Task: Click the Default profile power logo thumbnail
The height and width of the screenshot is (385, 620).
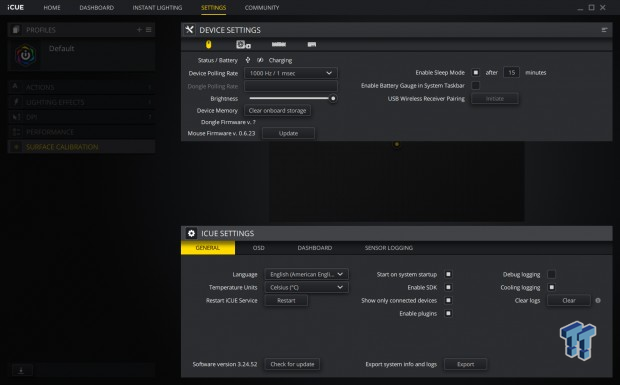Action: click(25, 55)
